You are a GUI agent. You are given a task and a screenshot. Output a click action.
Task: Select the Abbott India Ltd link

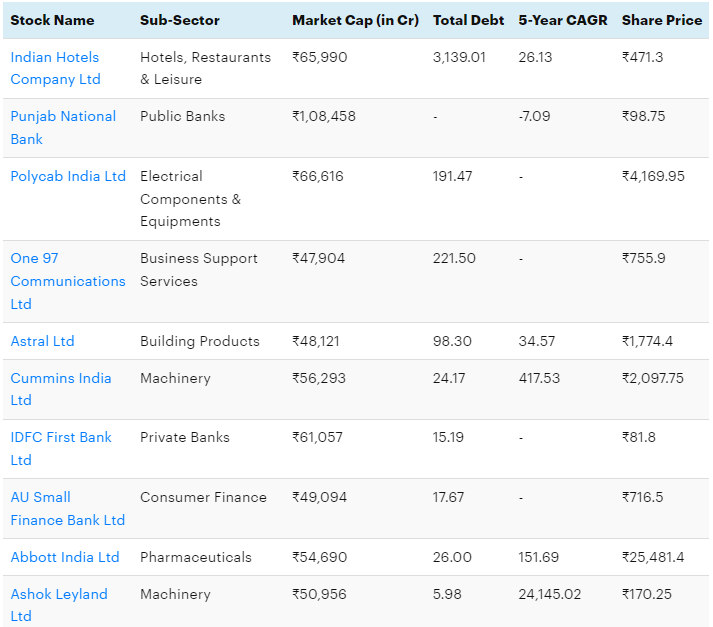pos(65,557)
